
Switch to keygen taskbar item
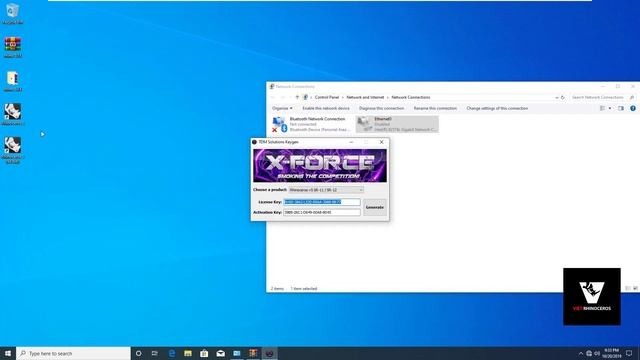tap(269, 353)
